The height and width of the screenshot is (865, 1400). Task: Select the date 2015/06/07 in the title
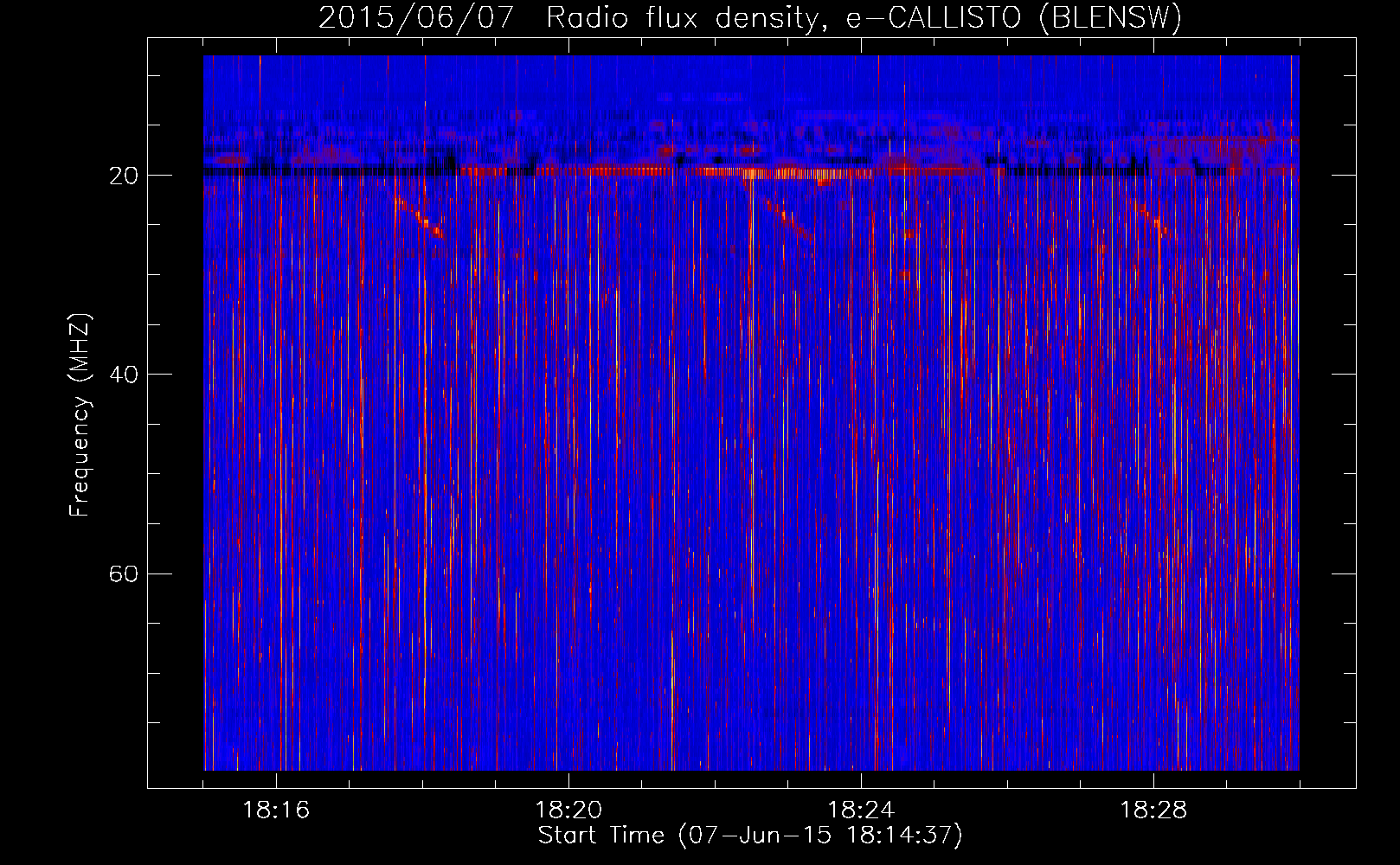point(415,17)
